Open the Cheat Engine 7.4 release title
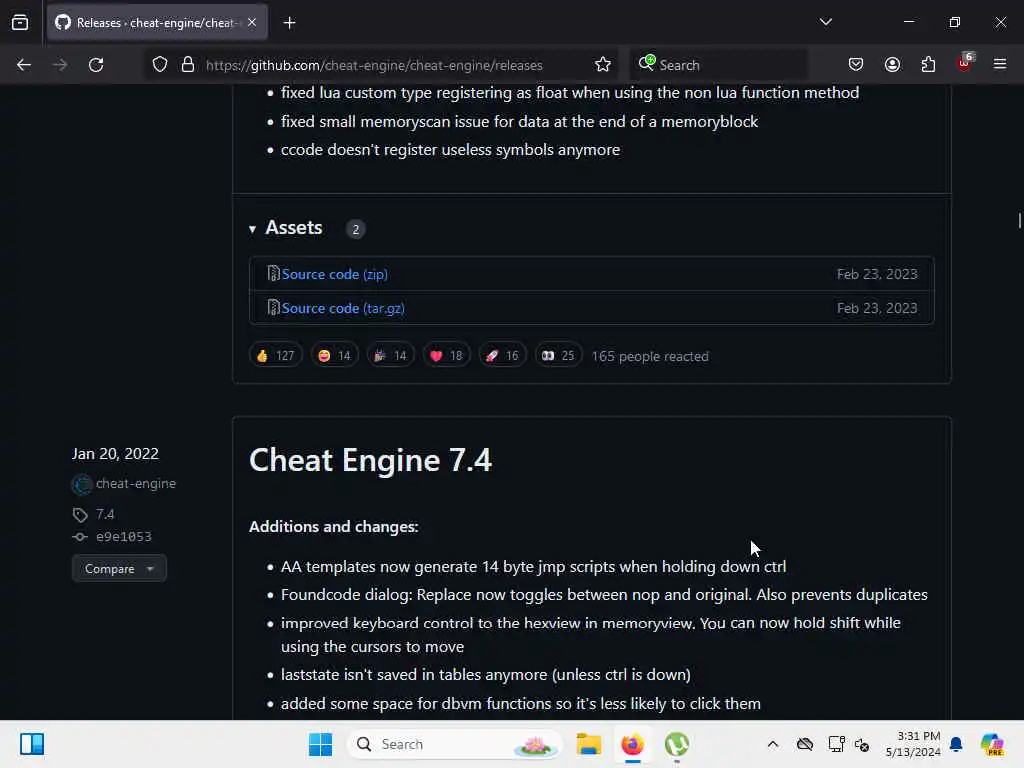 click(370, 460)
